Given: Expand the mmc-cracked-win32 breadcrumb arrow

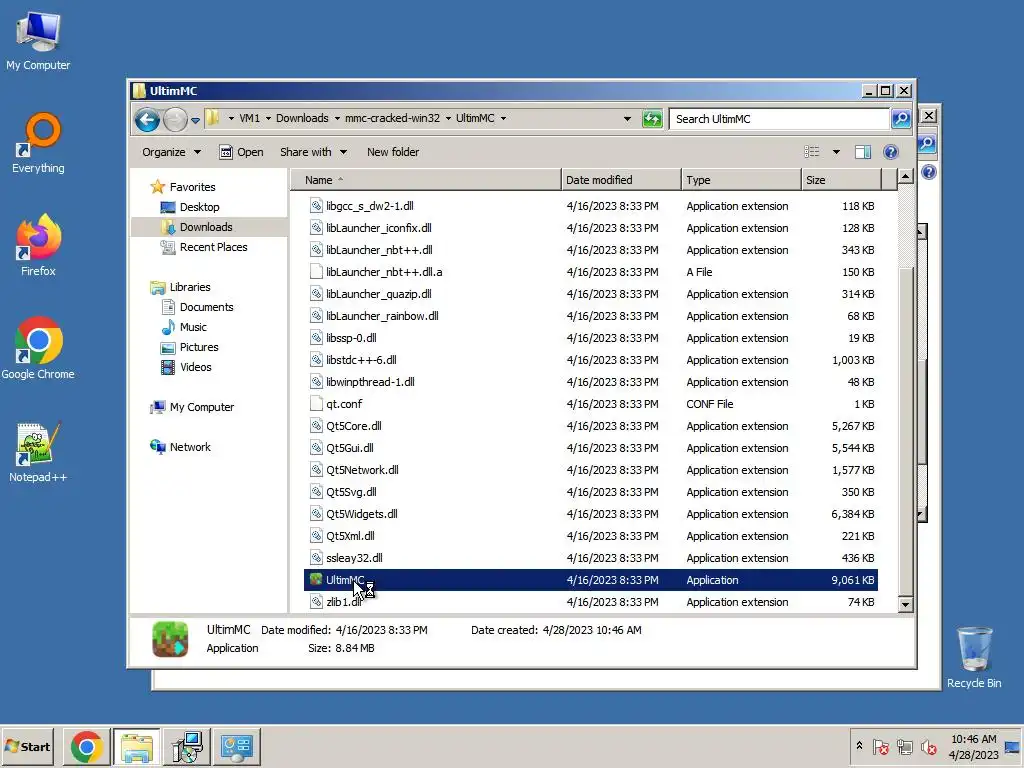Looking at the screenshot, I should pyautogui.click(x=448, y=118).
